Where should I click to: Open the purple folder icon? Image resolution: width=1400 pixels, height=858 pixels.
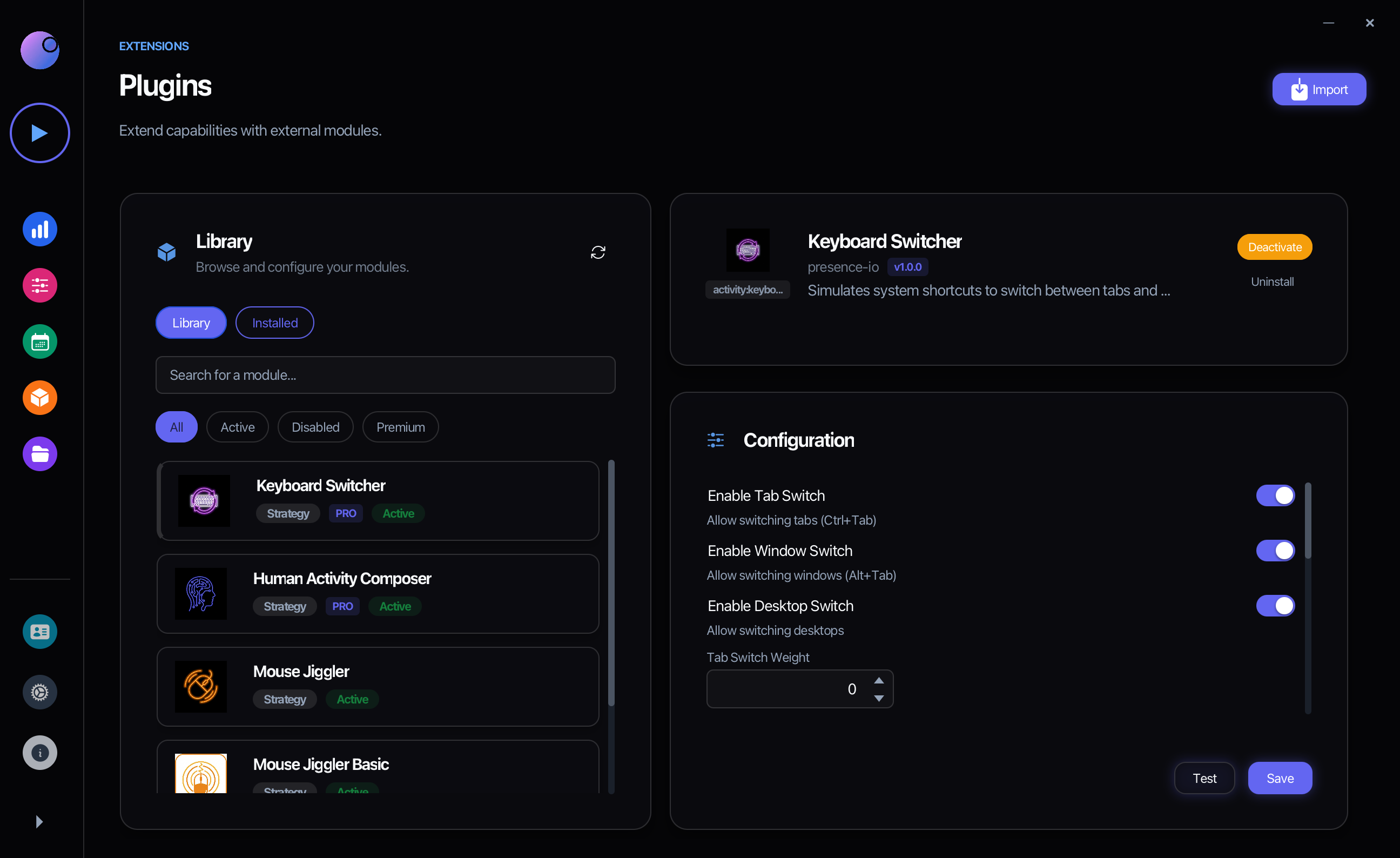[40, 454]
